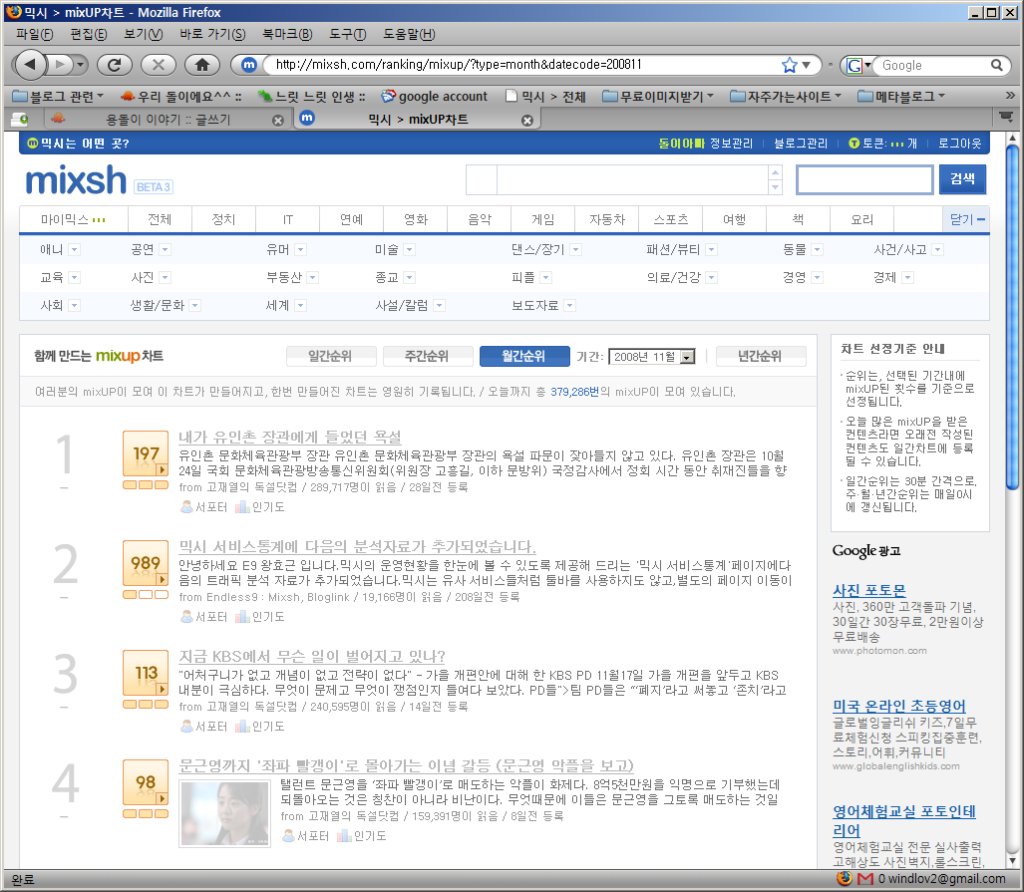Screen dimensions: 1024x892
Task: Open the 사진 포토몬 ad link
Action: click(x=869, y=590)
